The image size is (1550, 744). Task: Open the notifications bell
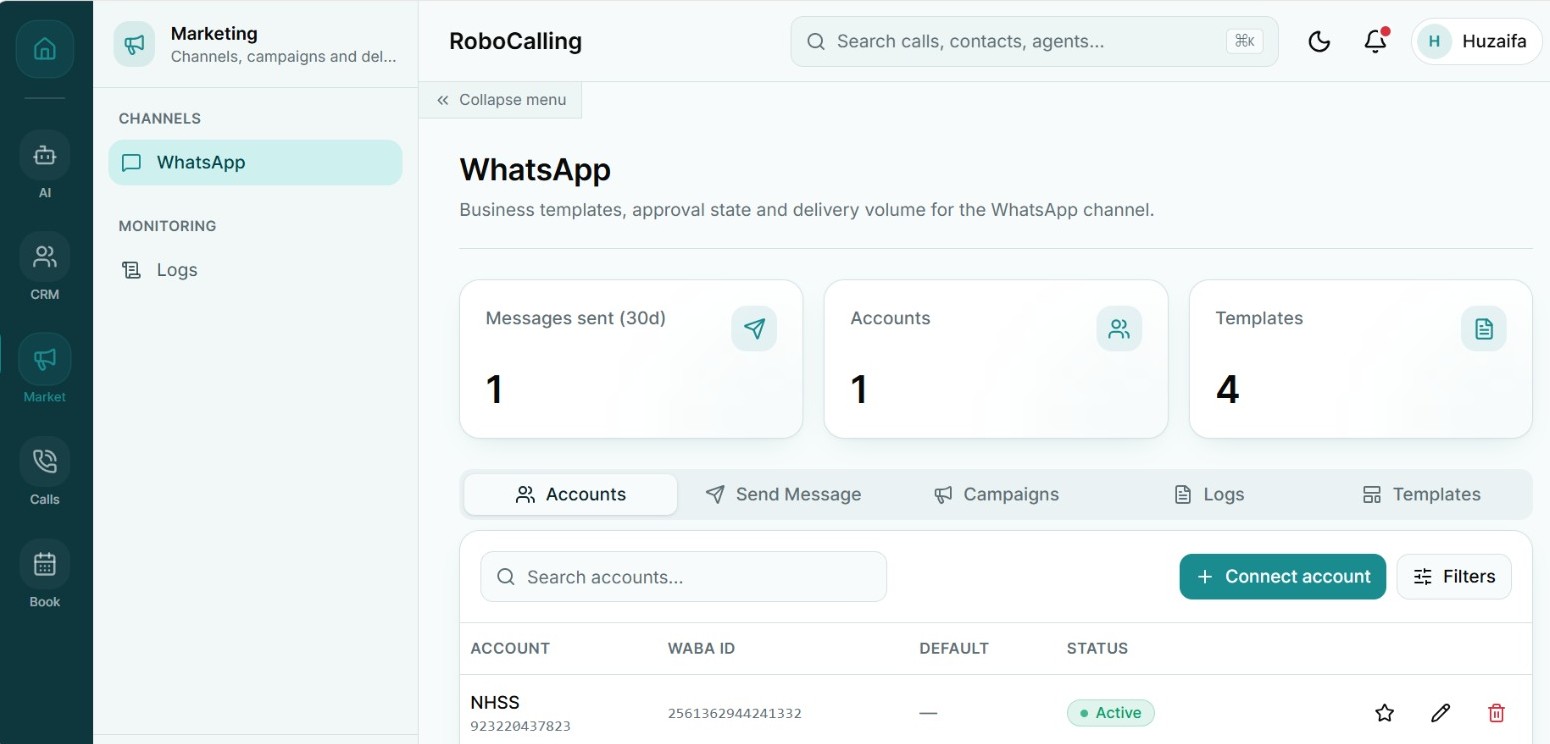[x=1376, y=41]
